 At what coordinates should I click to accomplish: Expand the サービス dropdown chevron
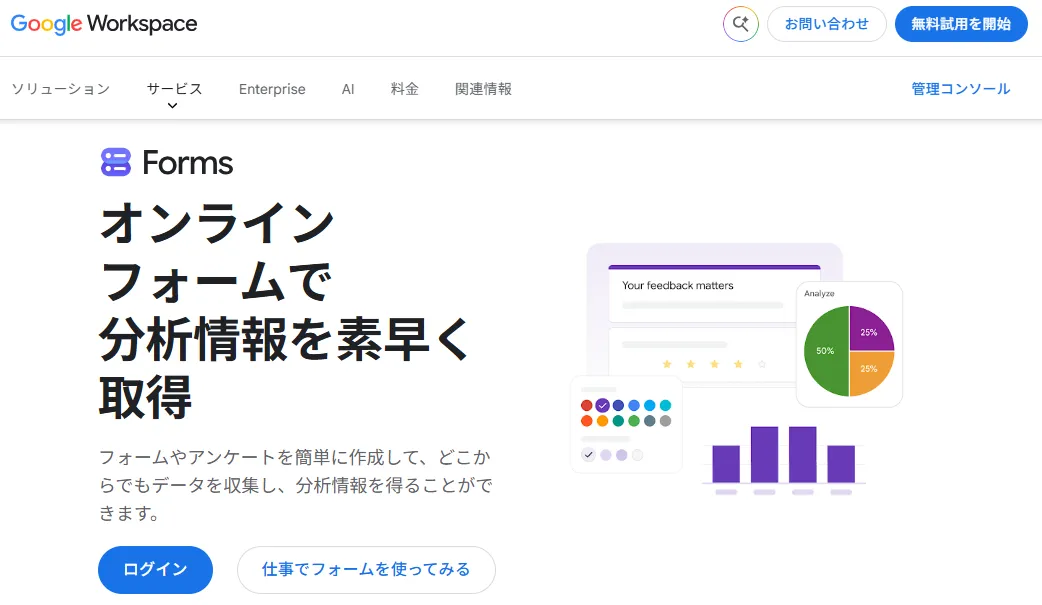click(173, 106)
